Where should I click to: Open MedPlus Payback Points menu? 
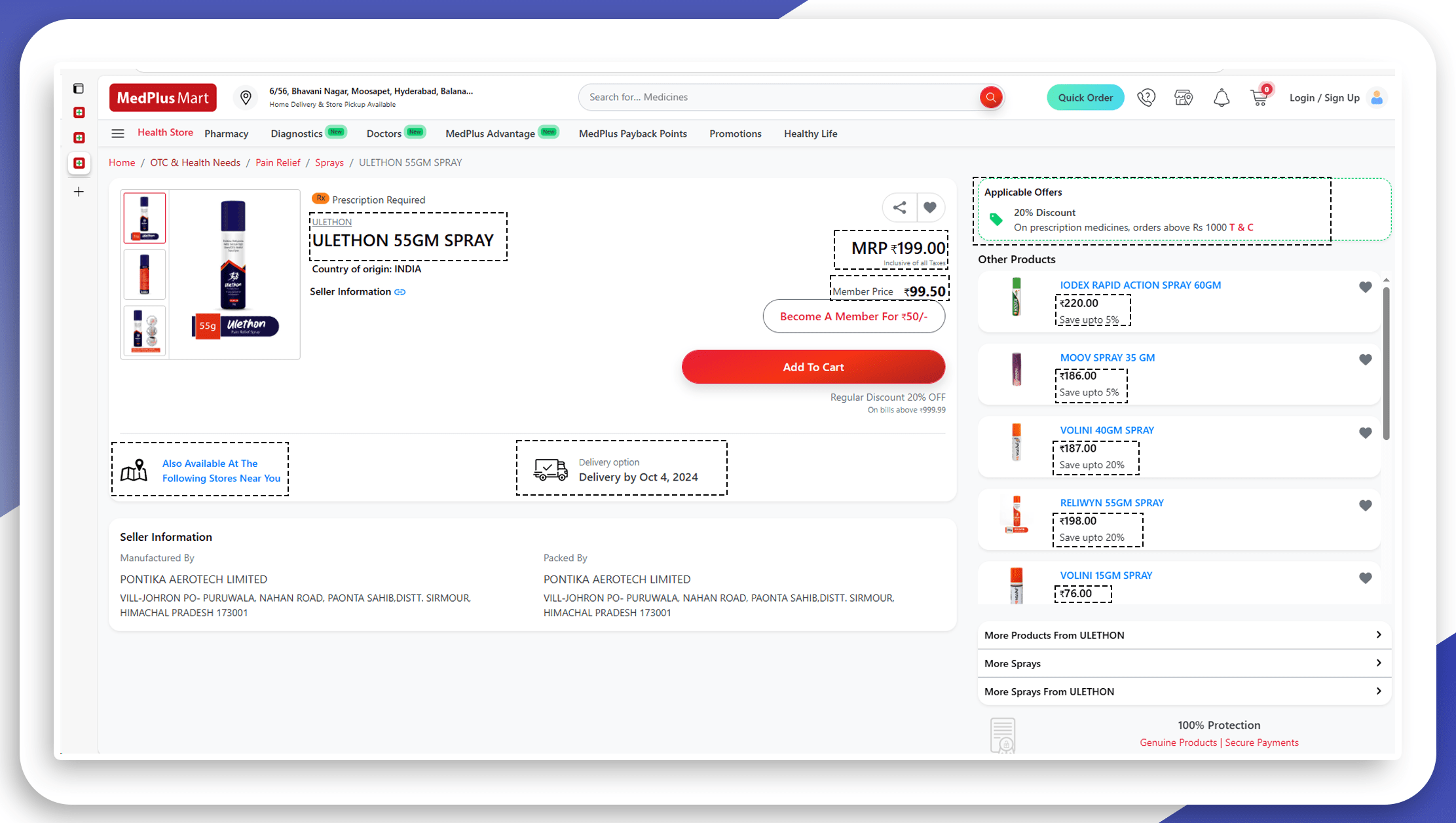pos(633,134)
